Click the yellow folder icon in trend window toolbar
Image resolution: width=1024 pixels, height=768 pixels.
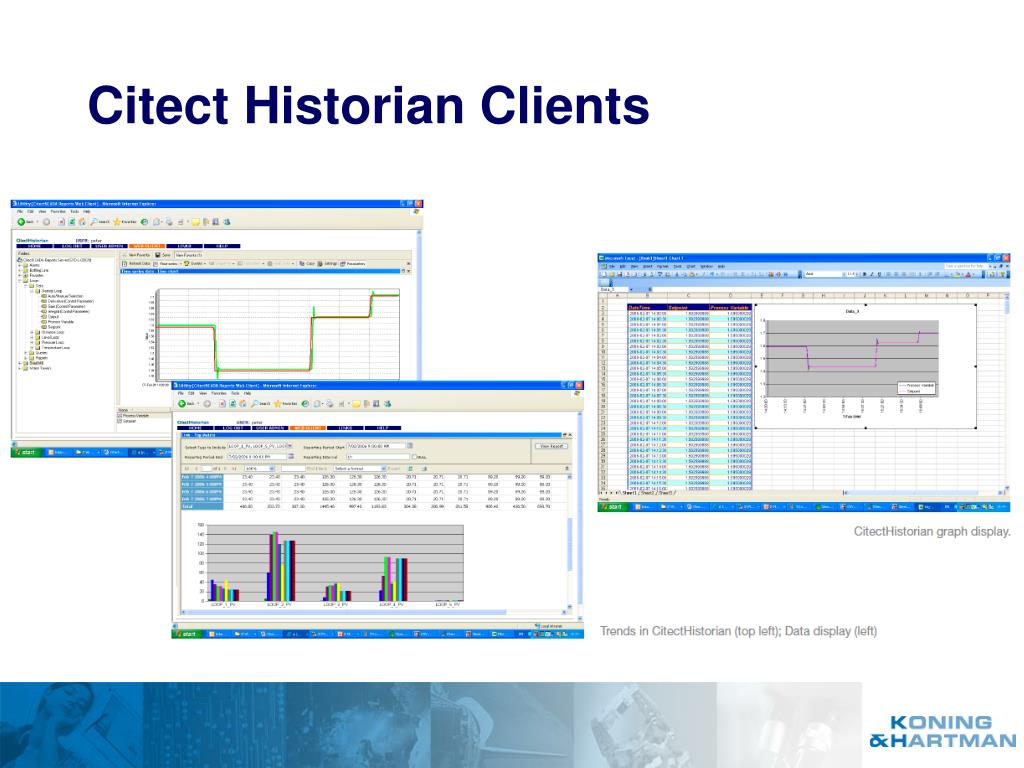tap(195, 222)
